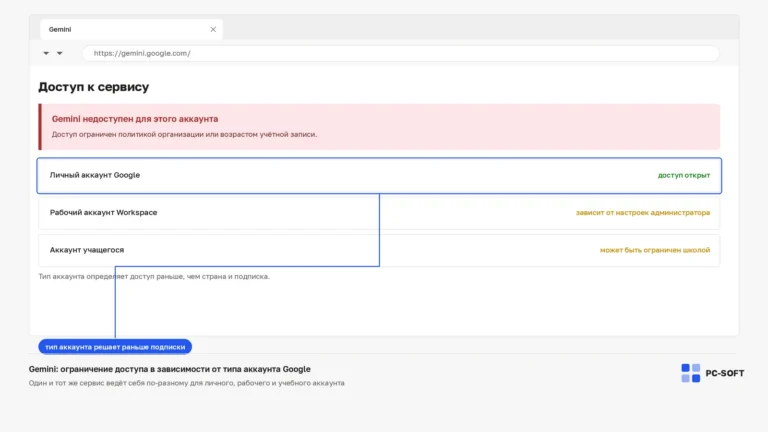Click the Тип аккаунта определяет доступ note
Image resolution: width=768 pixels, height=432 pixels.
[x=154, y=277]
